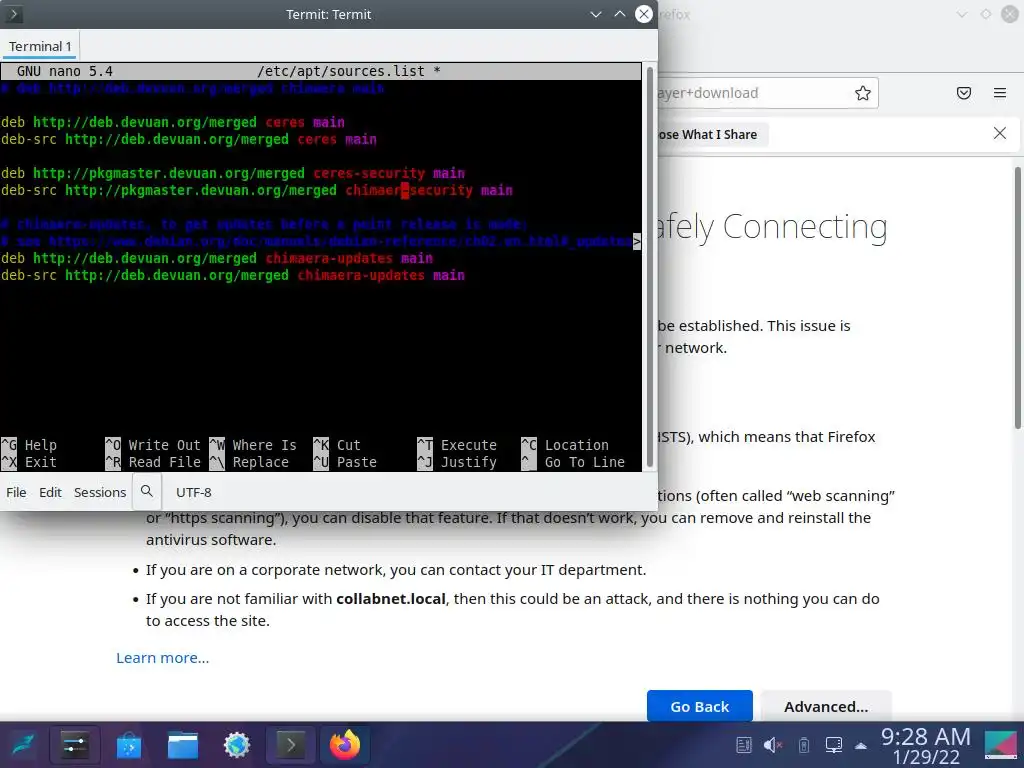Click nano Write Out shortcut label
The height and width of the screenshot is (768, 1024).
[165, 445]
